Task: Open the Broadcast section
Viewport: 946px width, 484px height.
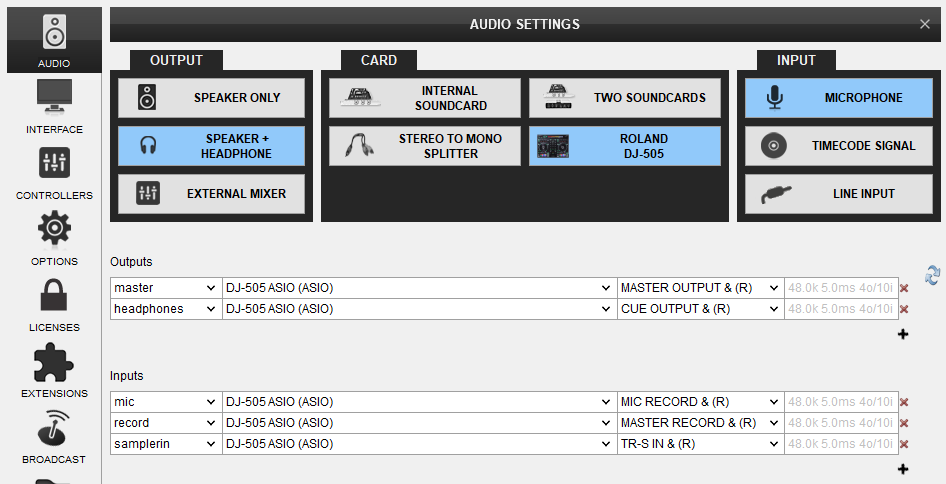Action: 54,436
